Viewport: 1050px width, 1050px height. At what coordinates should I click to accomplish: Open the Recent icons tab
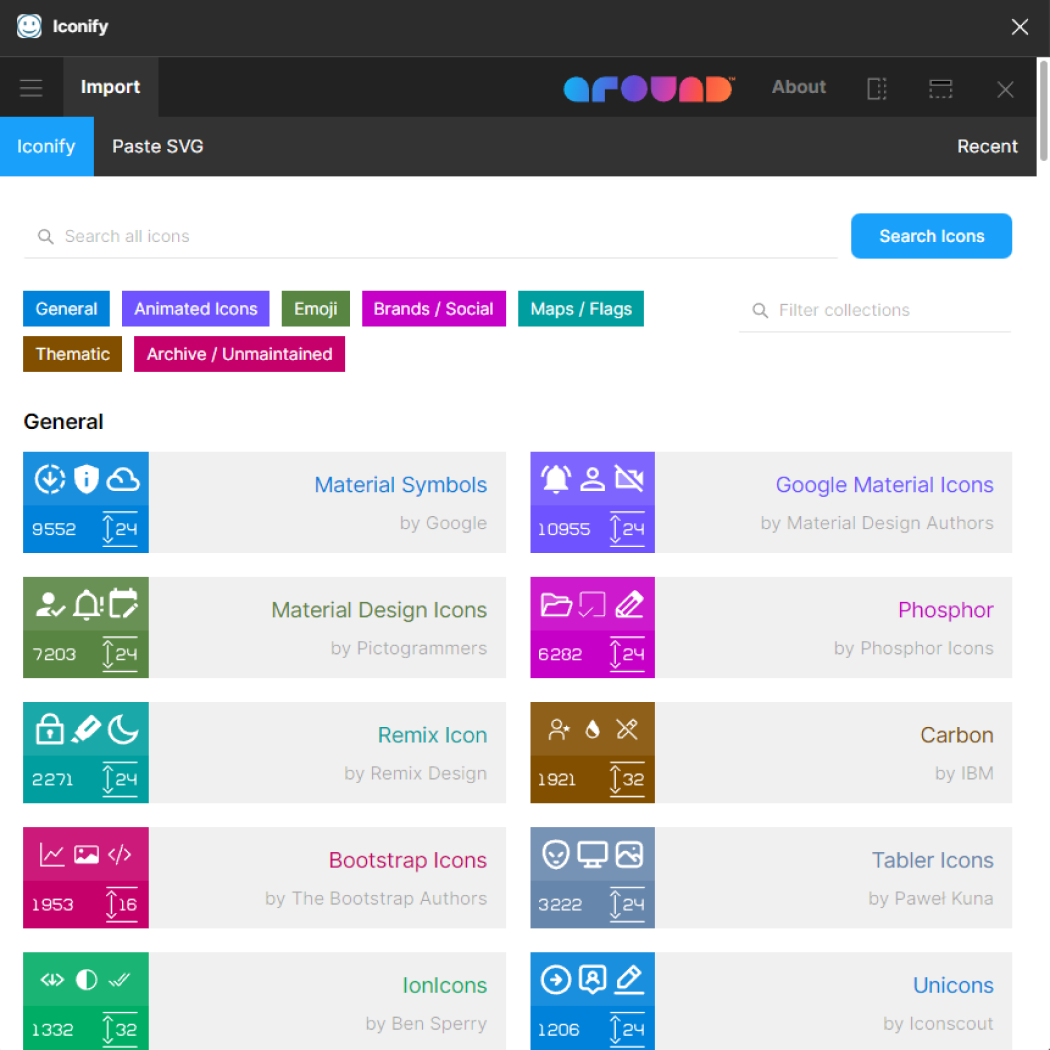[987, 147]
